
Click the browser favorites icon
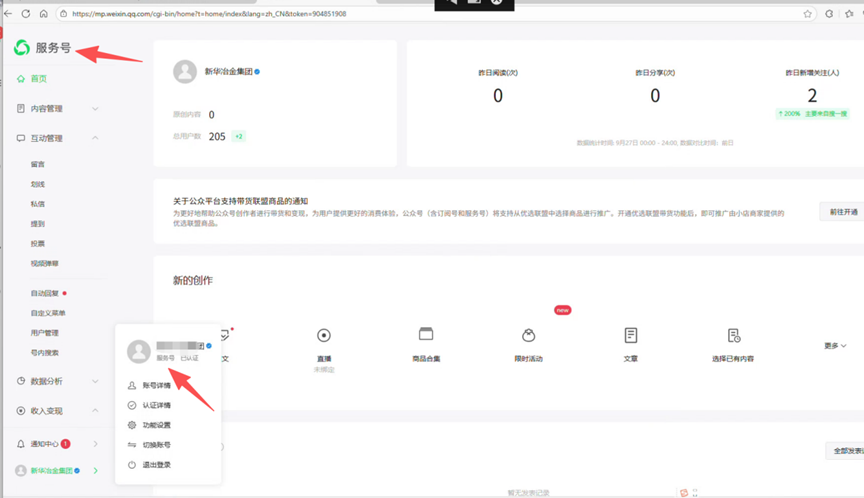[x=849, y=14]
